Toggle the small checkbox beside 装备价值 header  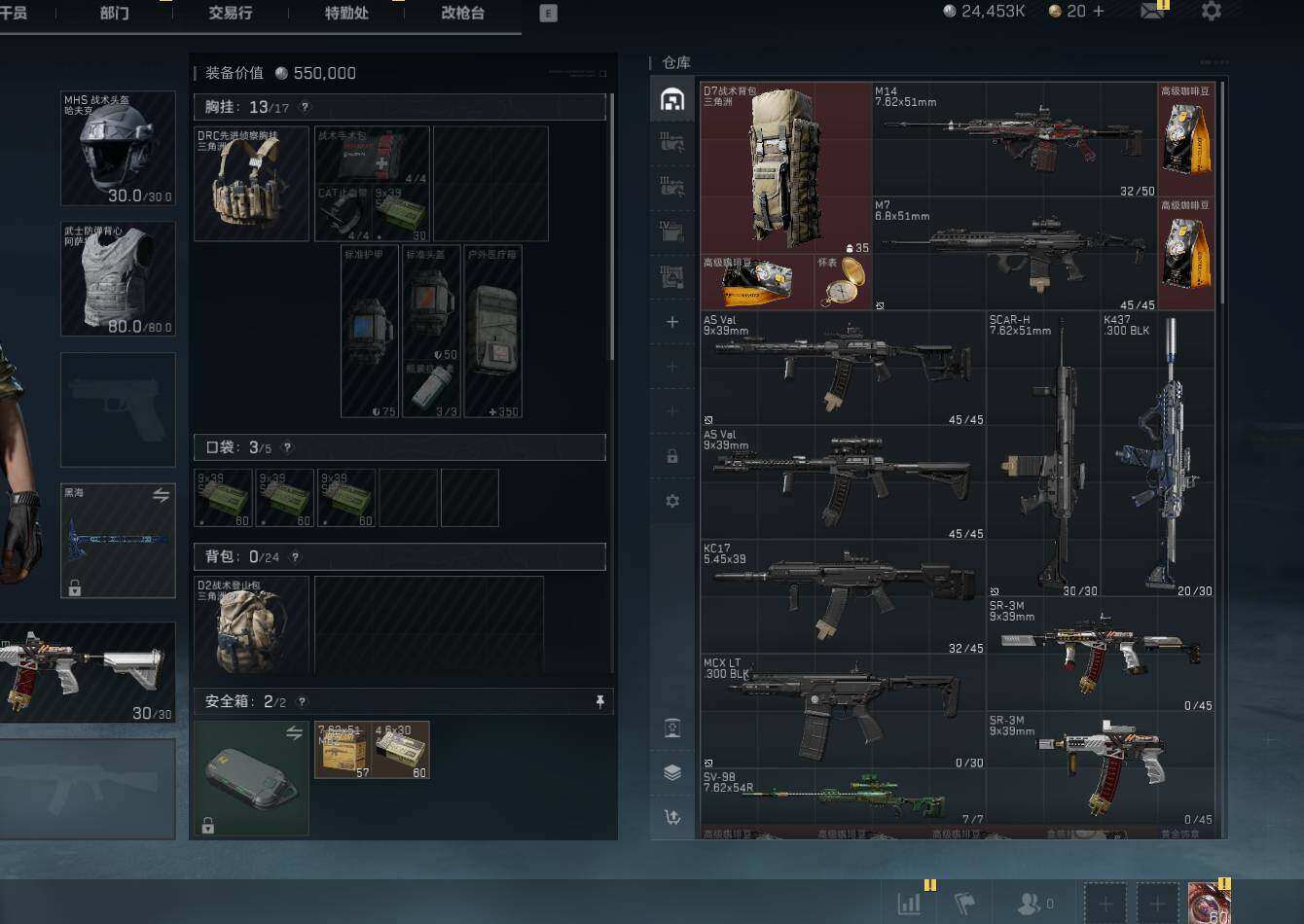tap(603, 73)
